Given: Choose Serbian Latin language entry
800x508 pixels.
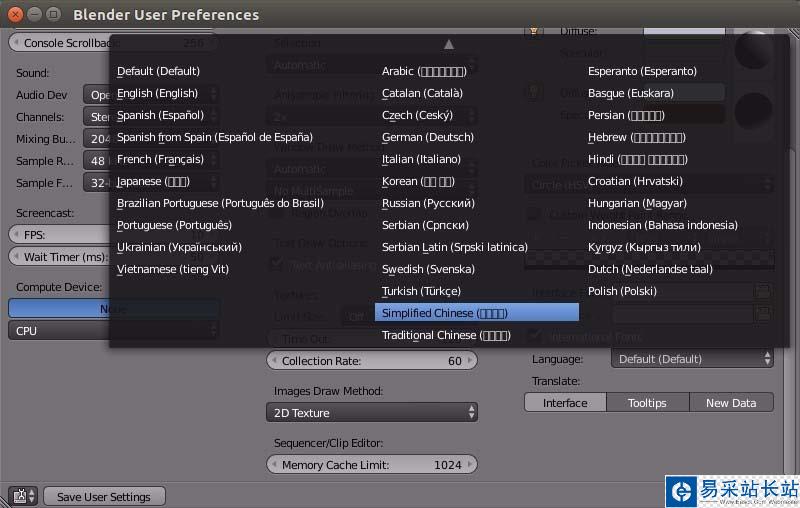Looking at the screenshot, I should point(455,247).
